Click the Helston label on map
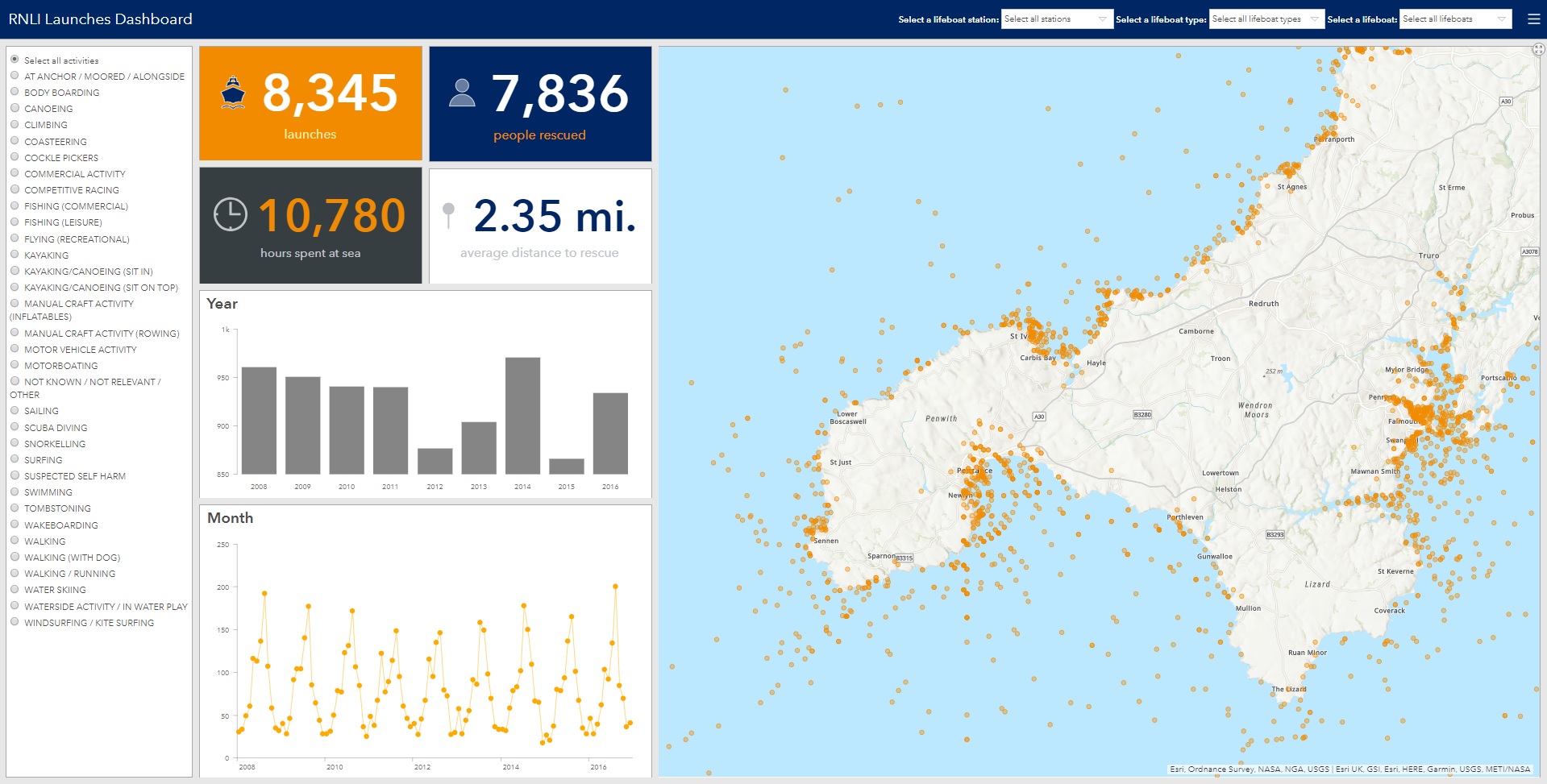 (x=1229, y=489)
